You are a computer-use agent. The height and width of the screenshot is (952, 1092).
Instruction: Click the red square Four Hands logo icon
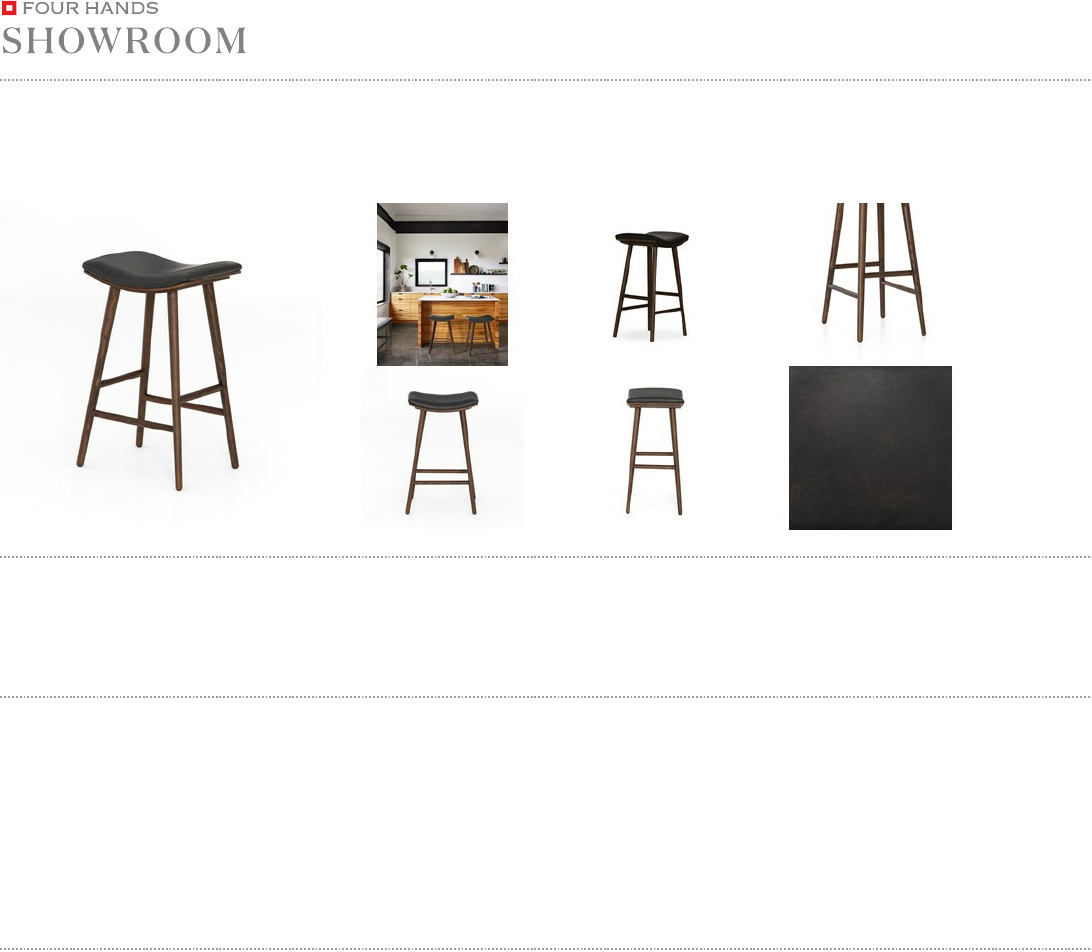[9, 8]
